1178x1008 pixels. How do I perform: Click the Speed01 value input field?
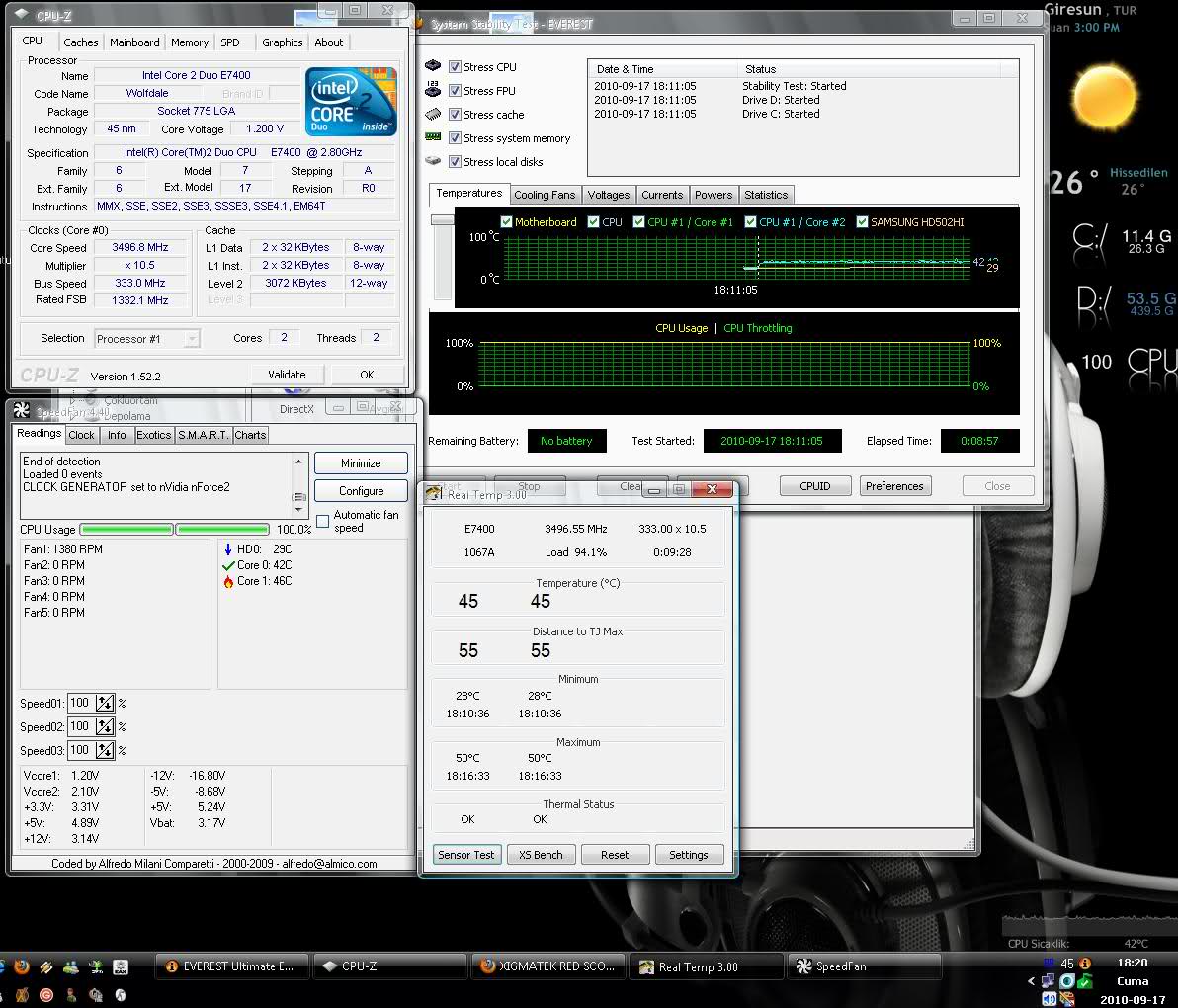click(x=80, y=703)
